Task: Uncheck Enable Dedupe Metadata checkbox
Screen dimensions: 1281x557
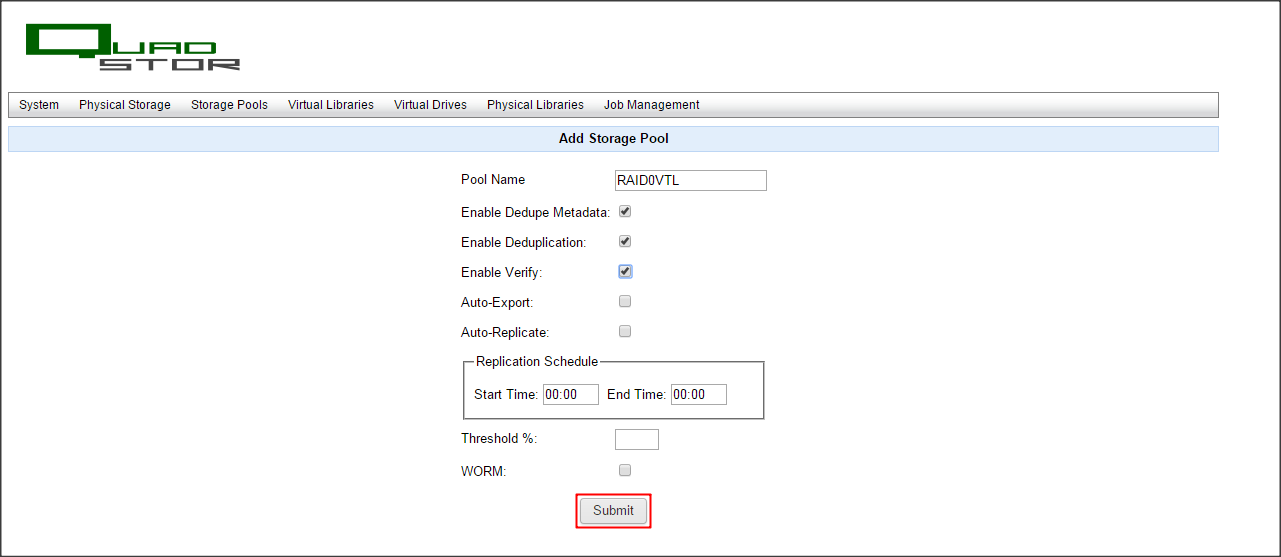Action: 625,212
